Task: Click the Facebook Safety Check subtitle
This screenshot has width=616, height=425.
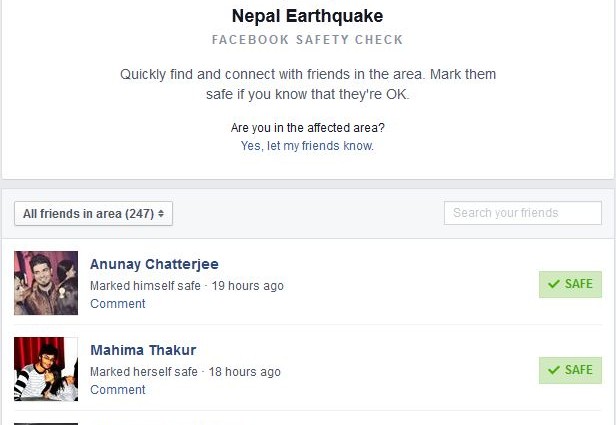Action: (307, 40)
